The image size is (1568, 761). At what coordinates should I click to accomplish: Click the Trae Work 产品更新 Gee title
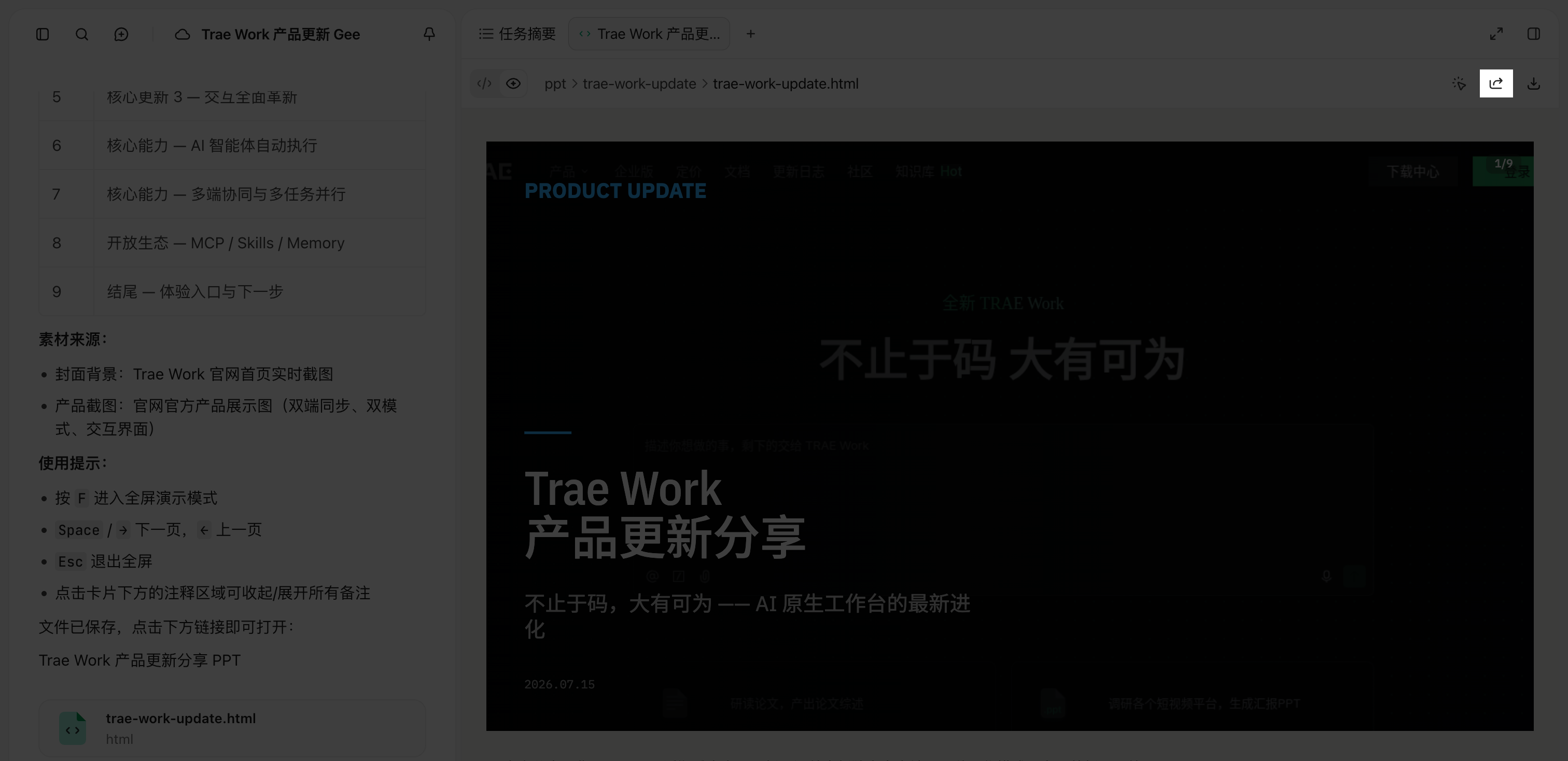[x=281, y=35]
